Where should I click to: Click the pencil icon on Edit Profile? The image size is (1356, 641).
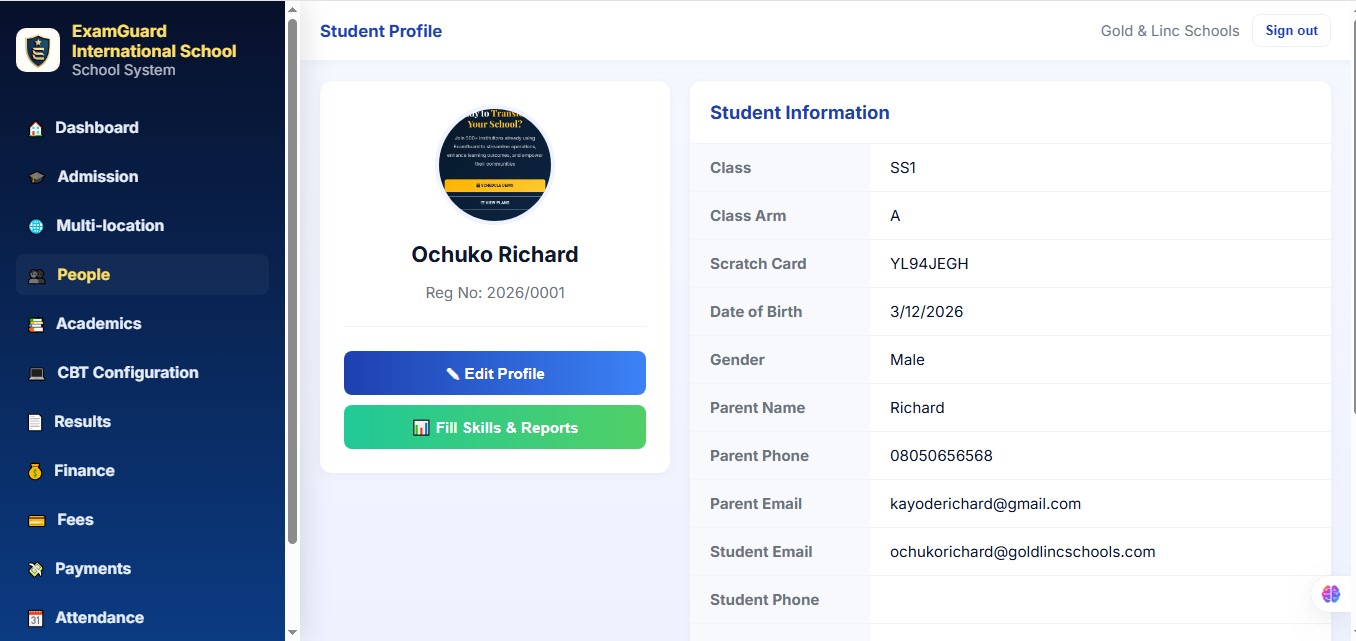tap(451, 372)
